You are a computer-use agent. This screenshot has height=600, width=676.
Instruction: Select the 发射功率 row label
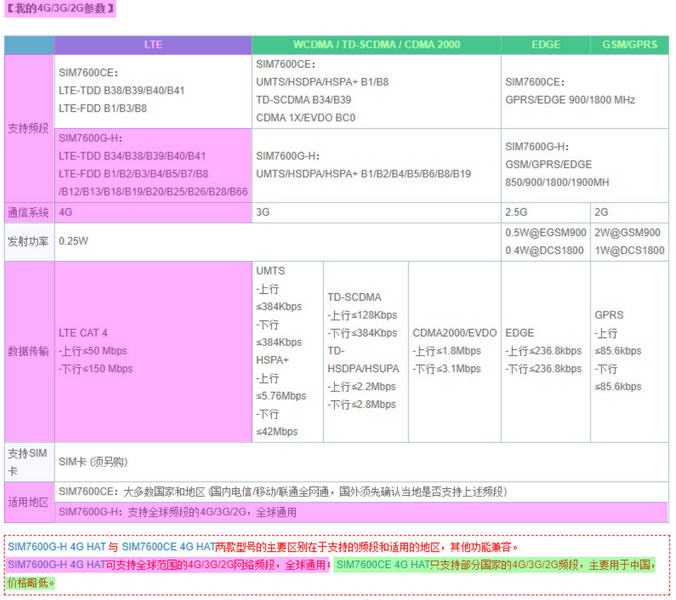point(28,242)
